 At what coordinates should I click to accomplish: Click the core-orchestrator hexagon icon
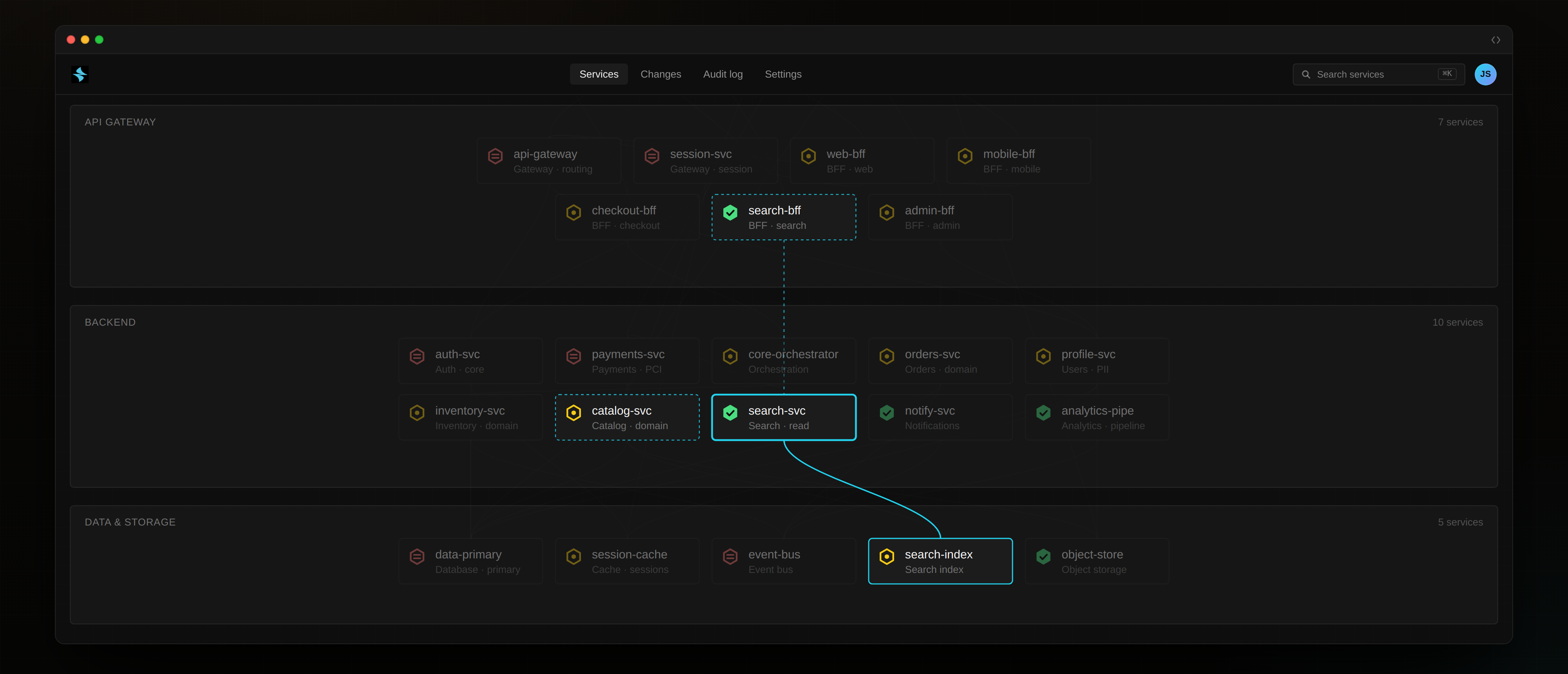(730, 357)
